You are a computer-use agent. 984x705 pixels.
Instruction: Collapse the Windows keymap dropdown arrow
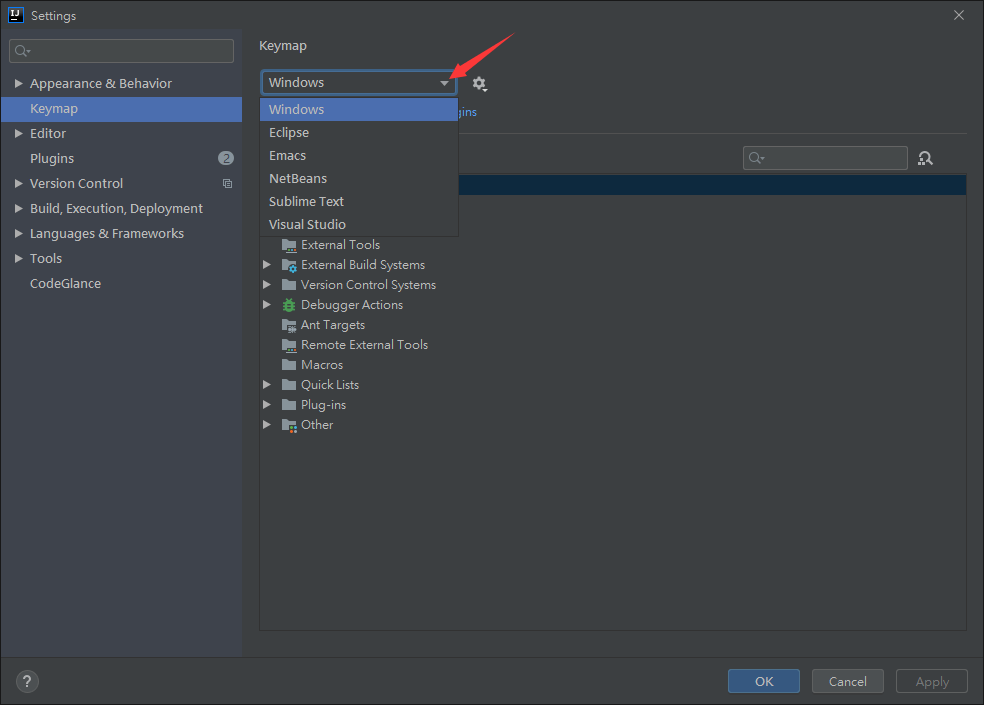pyautogui.click(x=444, y=83)
